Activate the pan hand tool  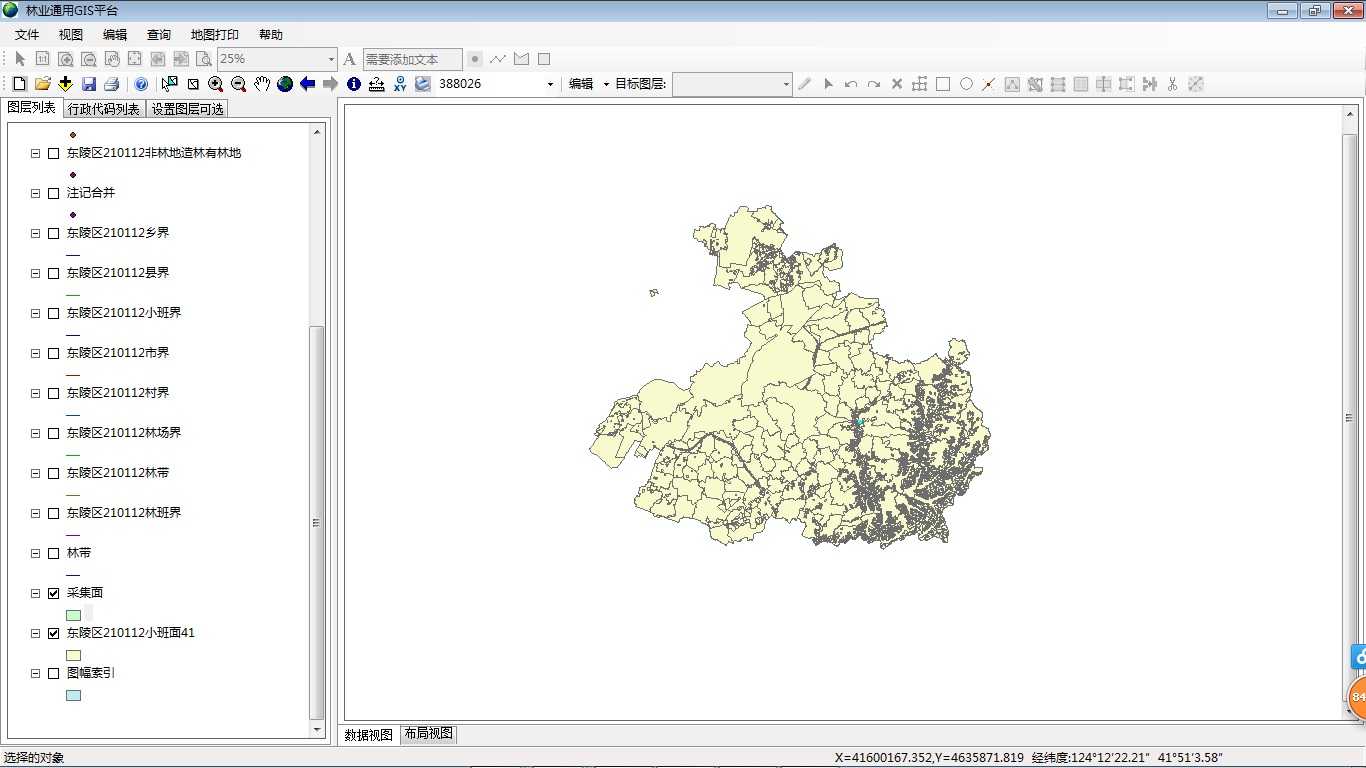(262, 84)
